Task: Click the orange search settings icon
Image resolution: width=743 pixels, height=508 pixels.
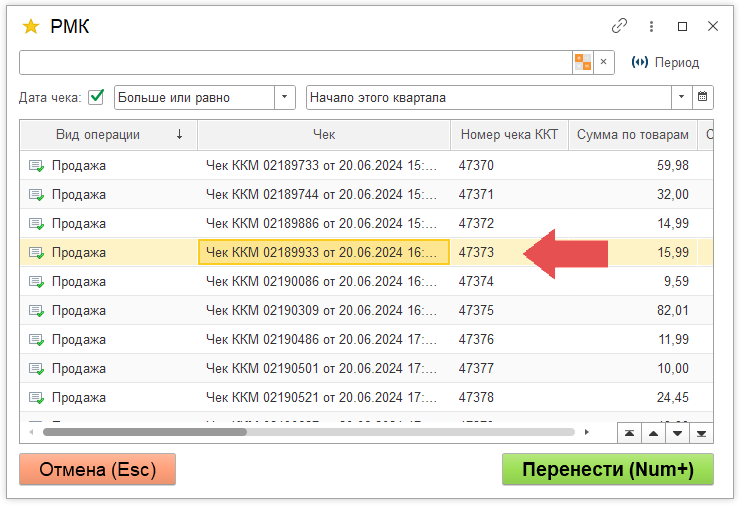Action: point(583,62)
